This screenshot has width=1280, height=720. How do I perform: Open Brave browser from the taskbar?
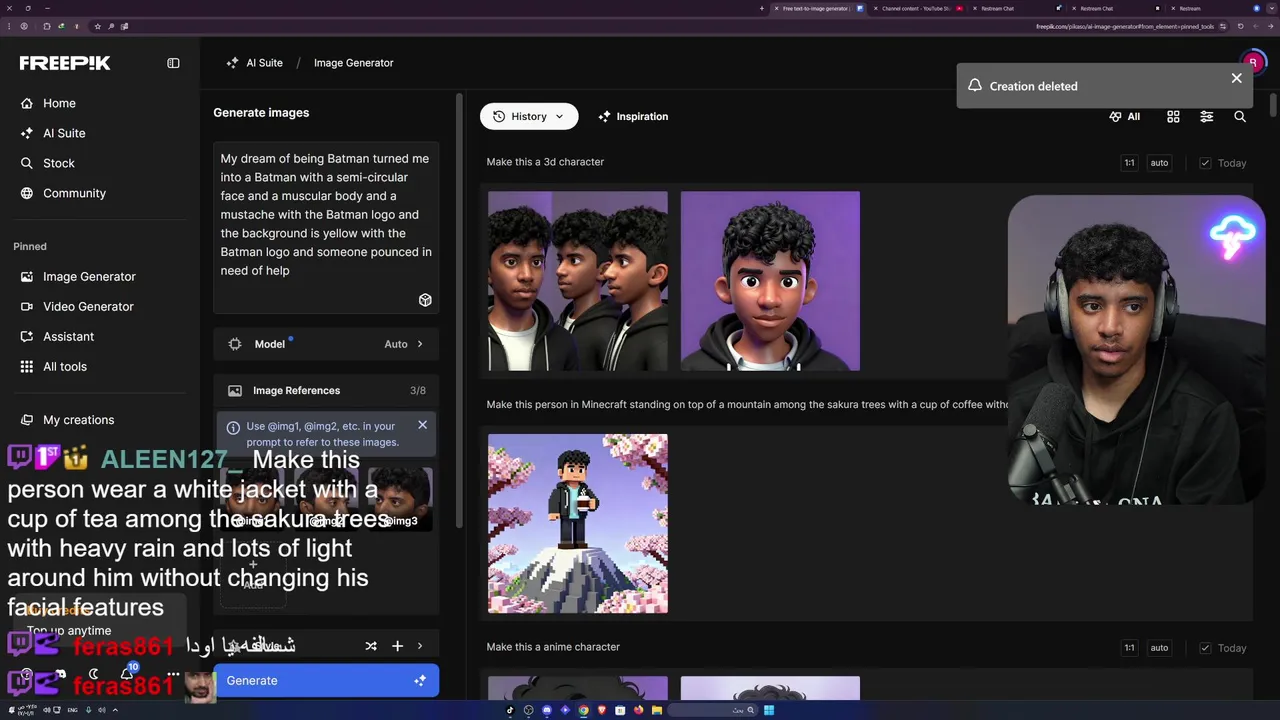pyautogui.click(x=602, y=710)
